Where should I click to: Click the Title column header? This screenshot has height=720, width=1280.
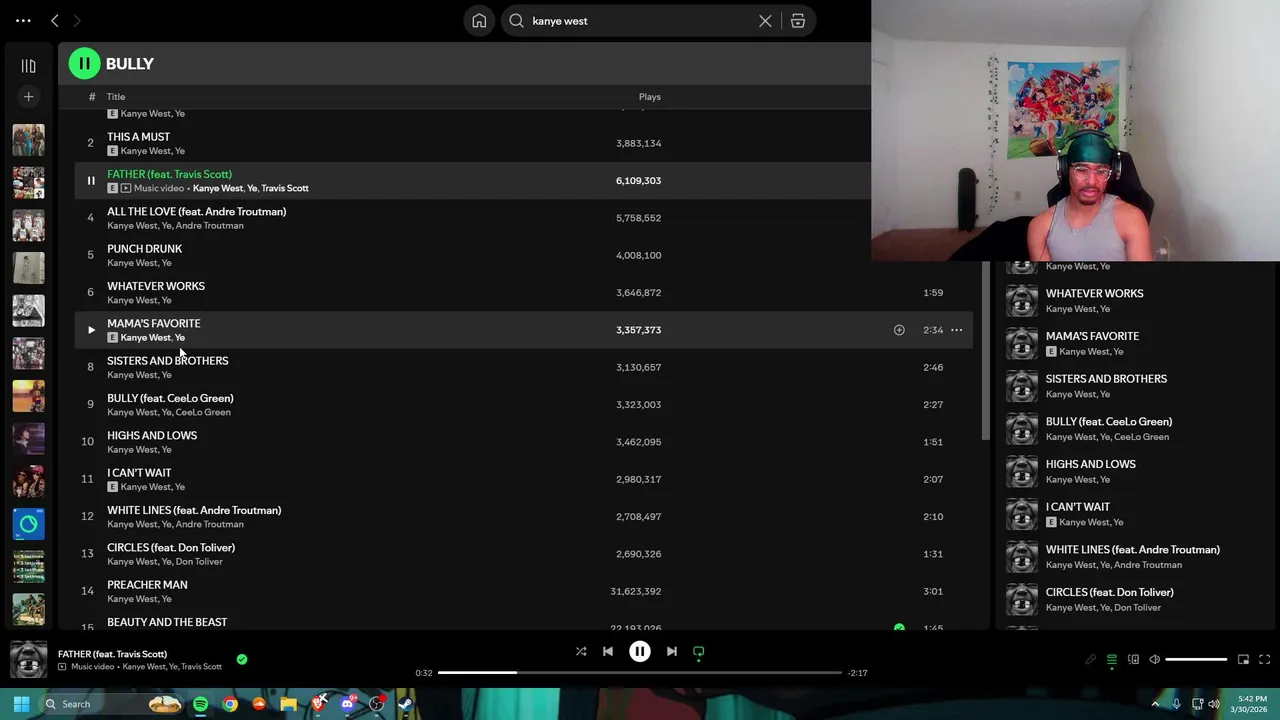pos(116,97)
